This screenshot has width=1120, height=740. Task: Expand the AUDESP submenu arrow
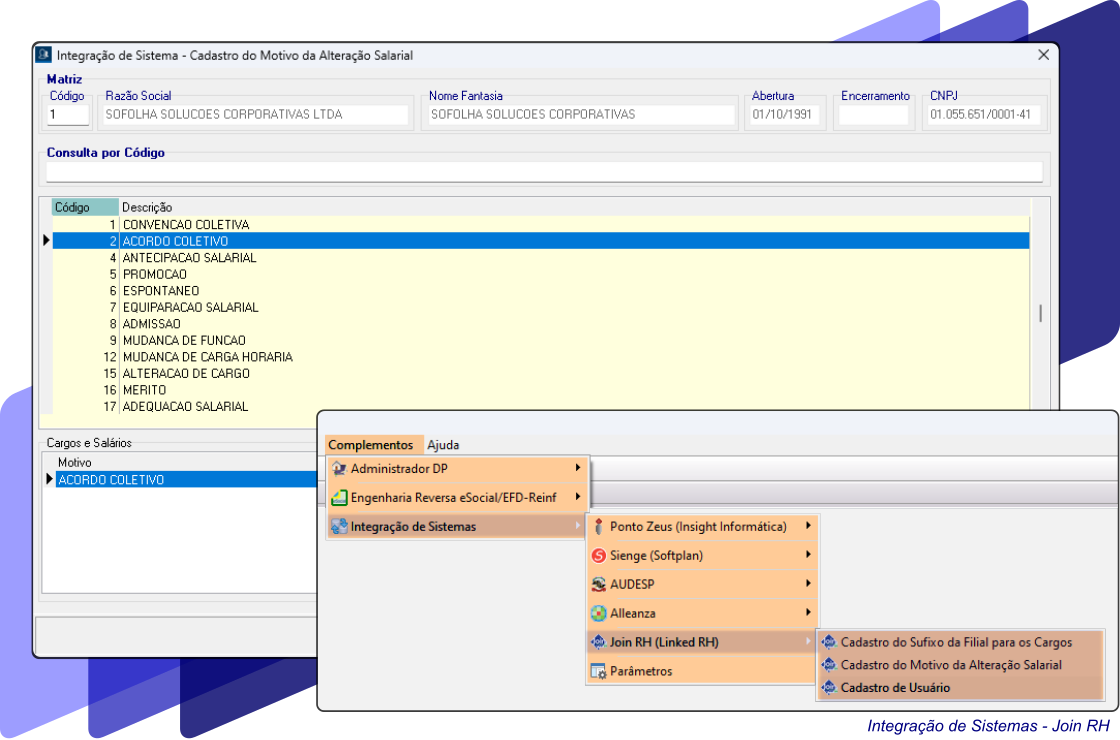click(x=807, y=584)
